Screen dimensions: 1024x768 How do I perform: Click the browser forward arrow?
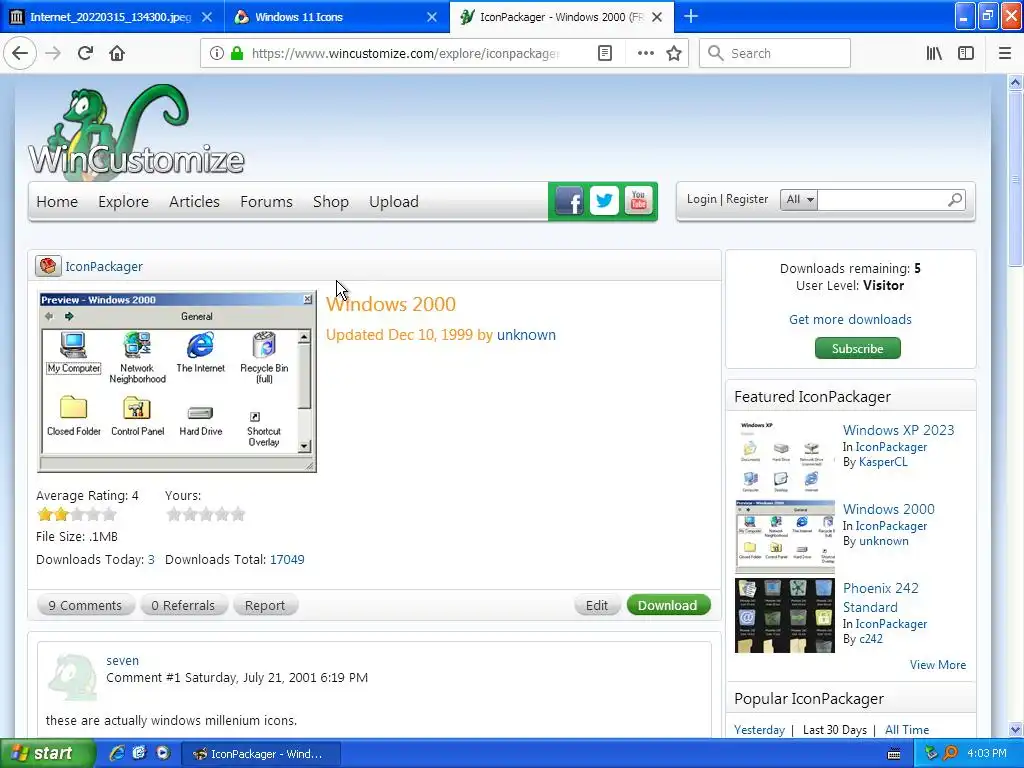(53, 53)
